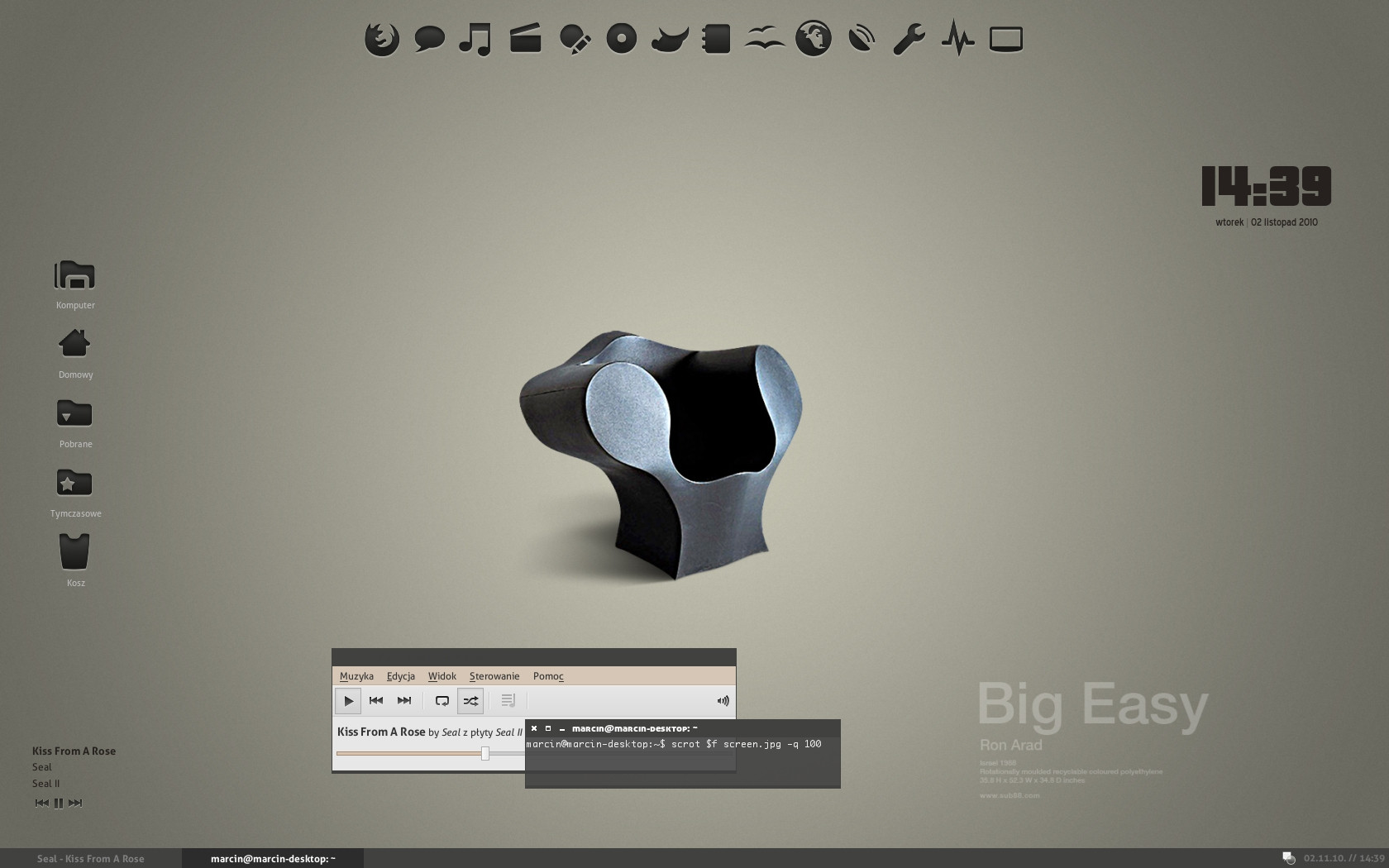Click Play in the music player
The height and width of the screenshot is (868, 1389).
(x=348, y=701)
